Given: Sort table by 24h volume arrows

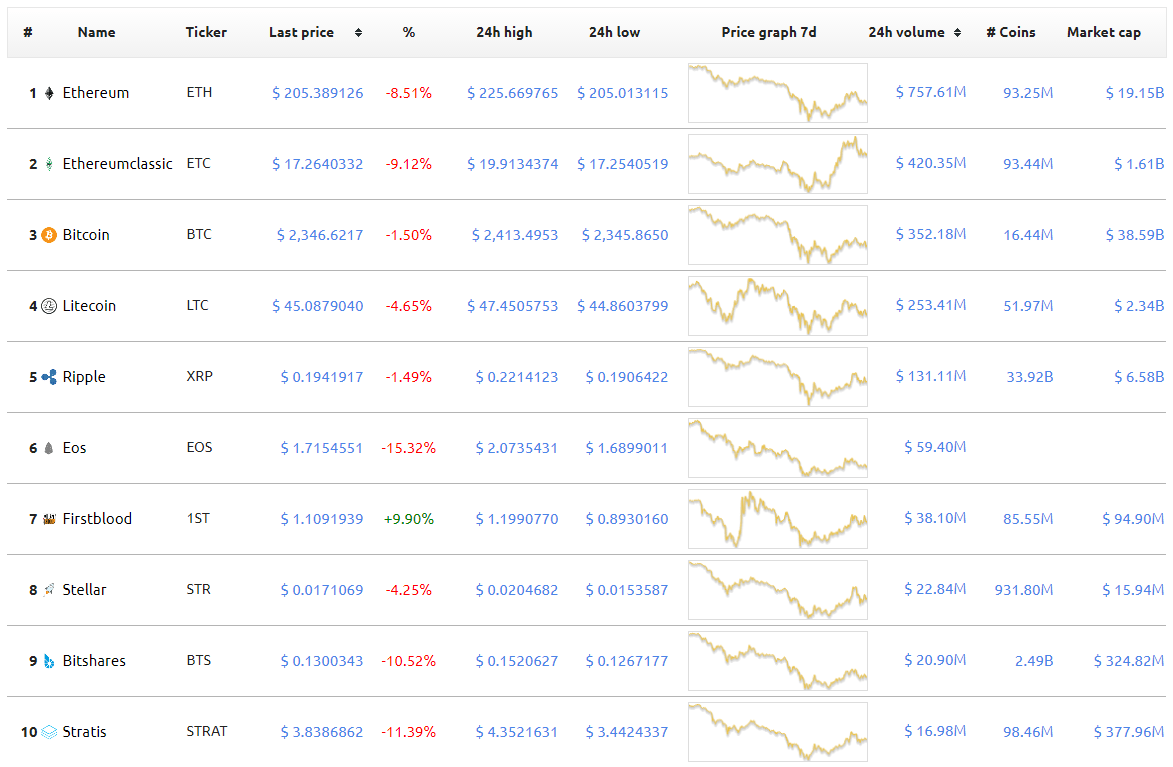Looking at the screenshot, I should pos(958,32).
